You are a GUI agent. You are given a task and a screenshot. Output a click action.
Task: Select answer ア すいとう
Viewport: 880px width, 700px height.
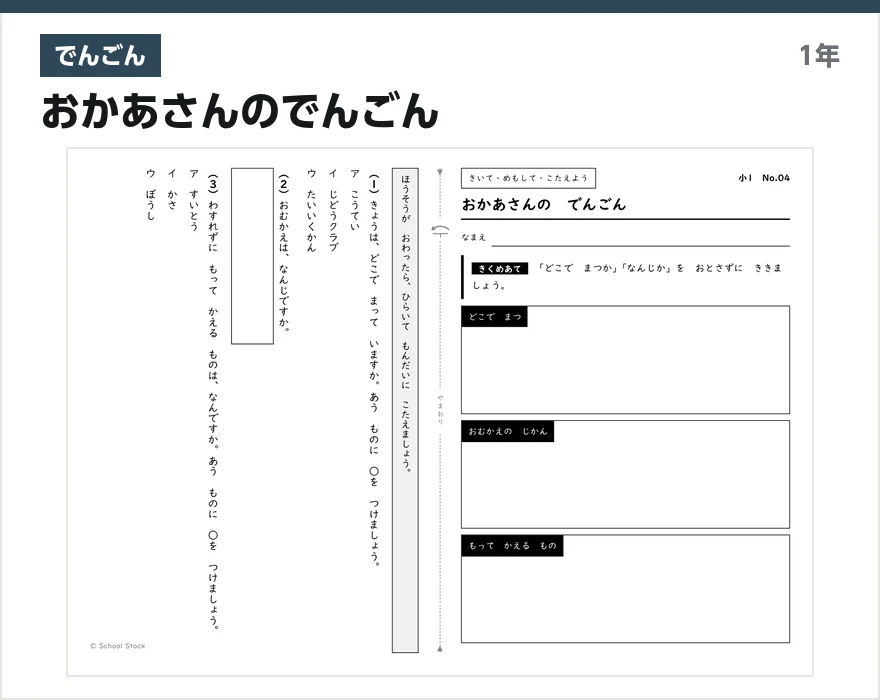[194, 200]
